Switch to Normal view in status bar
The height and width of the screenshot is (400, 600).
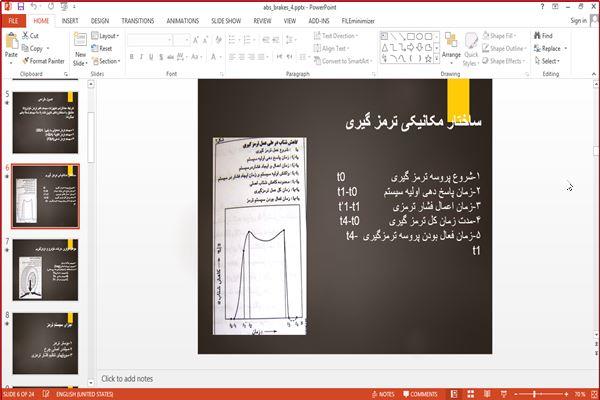click(454, 394)
